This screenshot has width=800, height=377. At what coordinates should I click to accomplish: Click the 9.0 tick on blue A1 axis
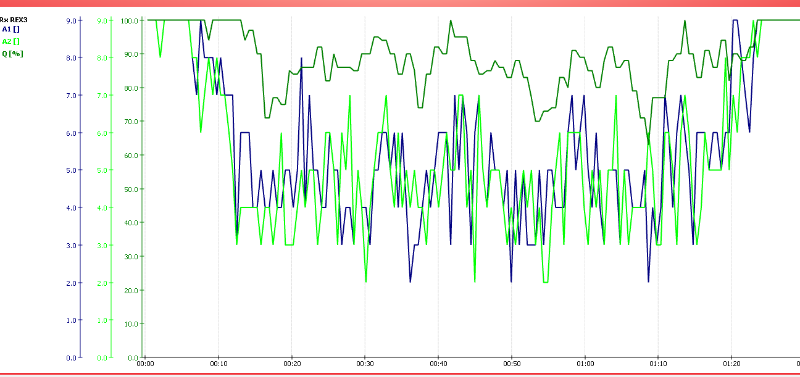(x=71, y=20)
